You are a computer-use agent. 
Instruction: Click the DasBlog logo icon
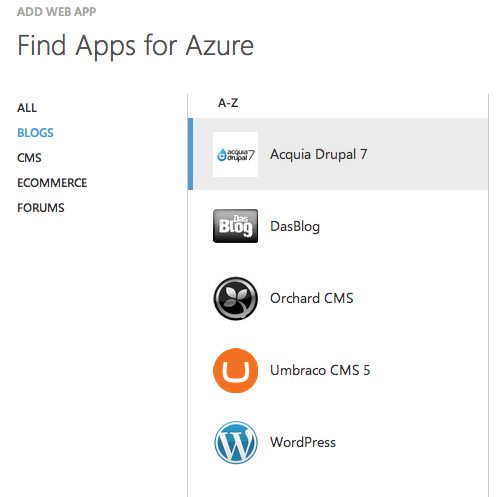click(x=235, y=226)
